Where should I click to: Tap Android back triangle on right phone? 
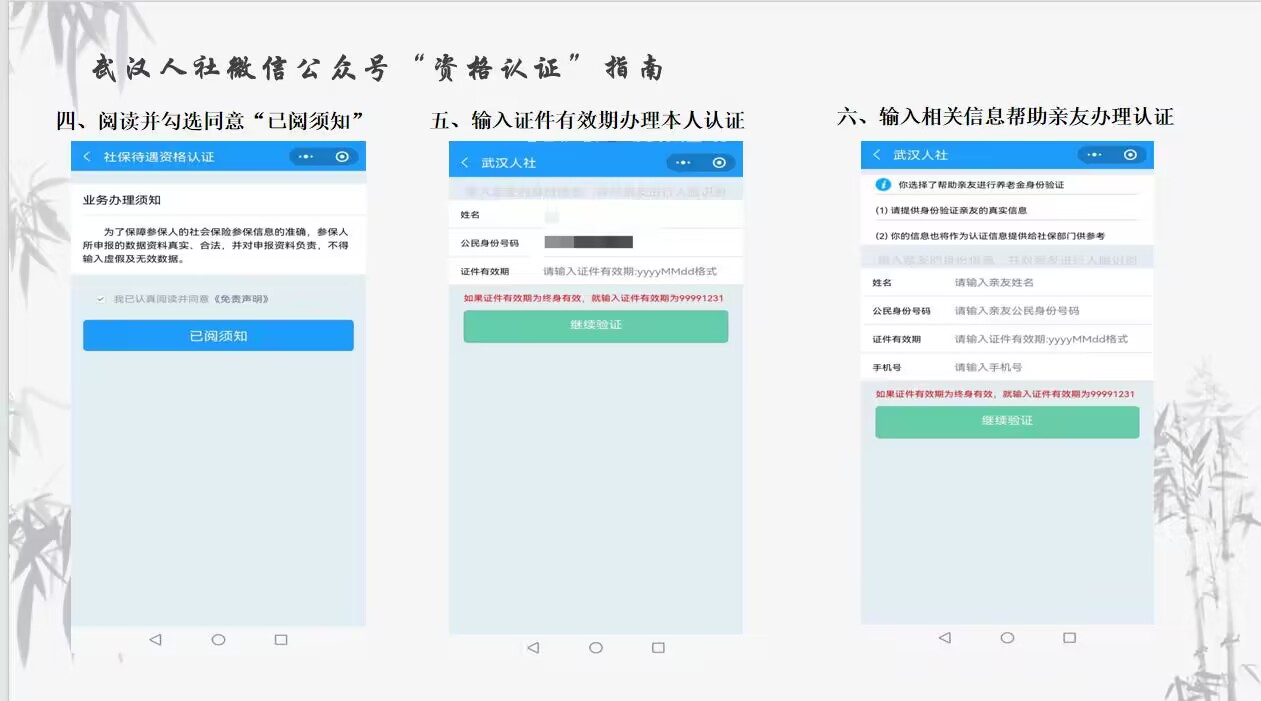(945, 638)
